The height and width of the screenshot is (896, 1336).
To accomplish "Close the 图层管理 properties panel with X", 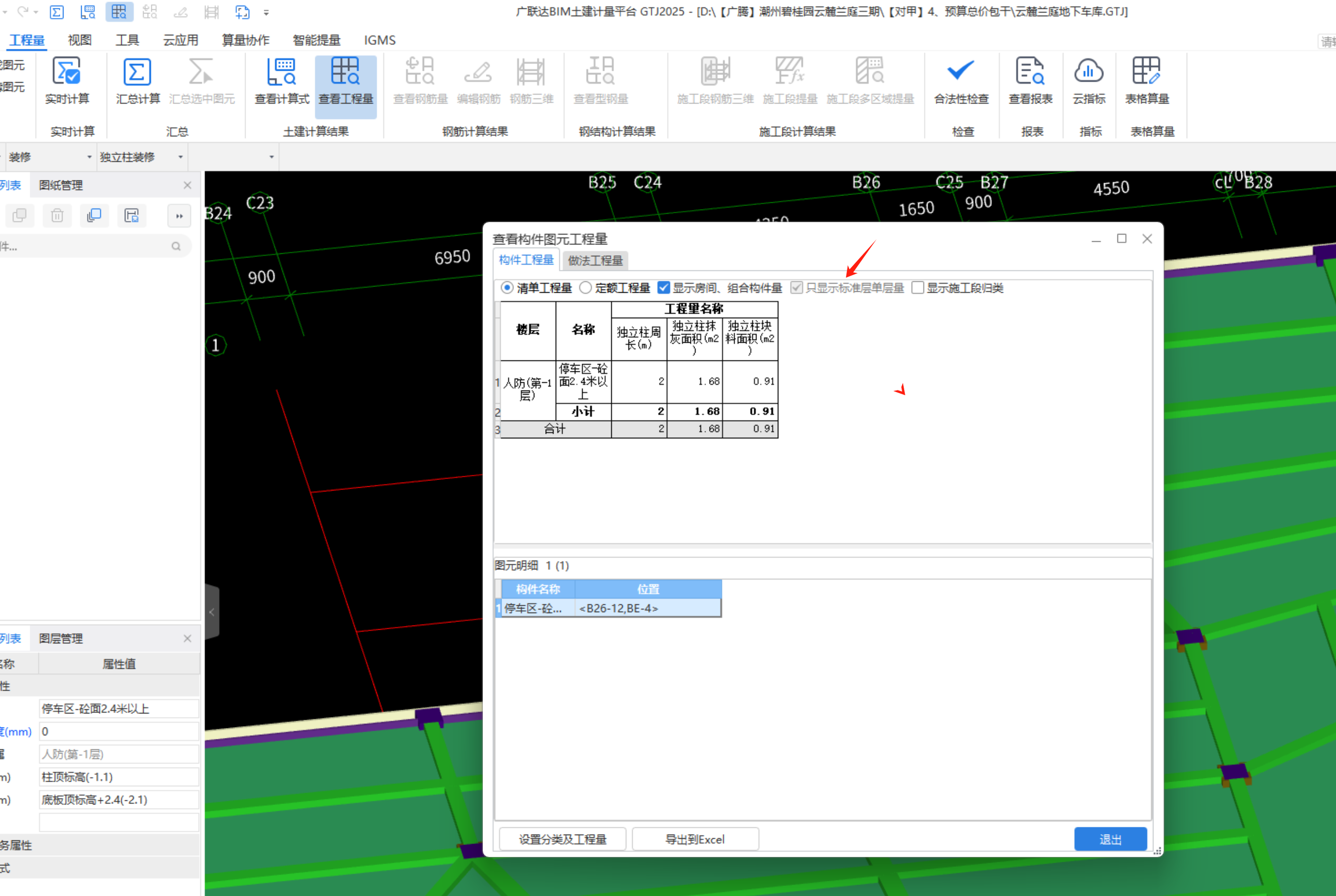I will [x=187, y=638].
